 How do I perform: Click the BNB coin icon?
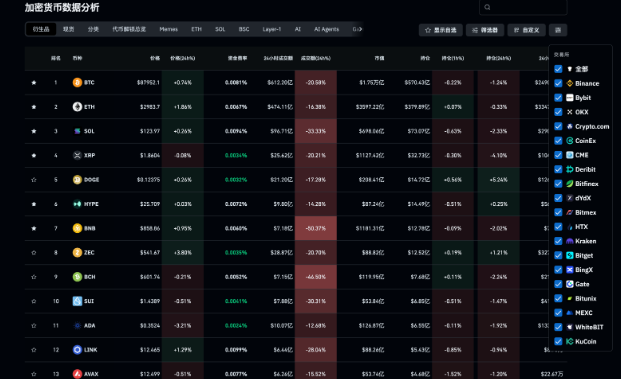click(x=77, y=228)
